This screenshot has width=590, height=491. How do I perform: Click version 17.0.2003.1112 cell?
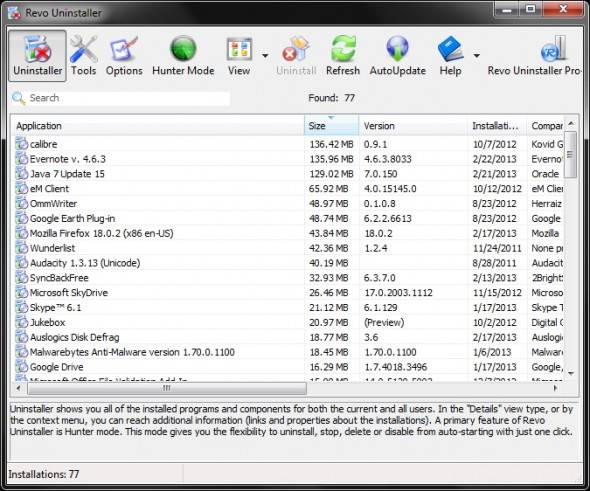pyautogui.click(x=398, y=293)
